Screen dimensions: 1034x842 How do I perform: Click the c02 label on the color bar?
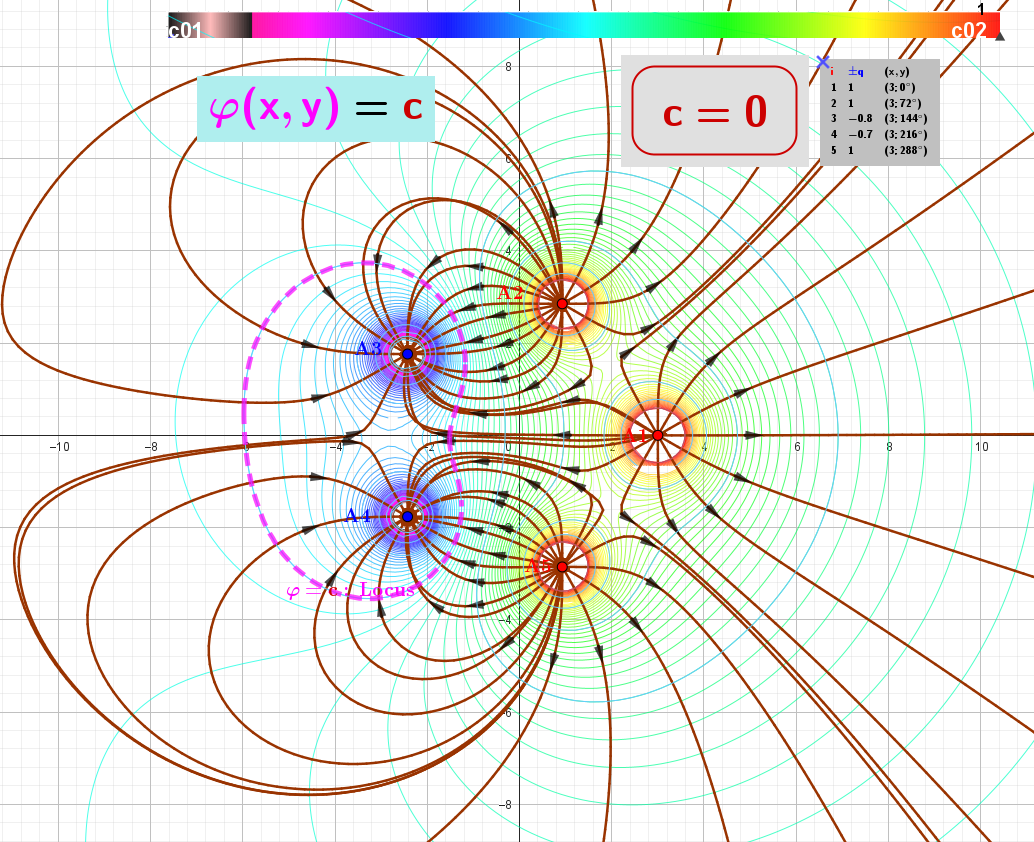pos(969,30)
